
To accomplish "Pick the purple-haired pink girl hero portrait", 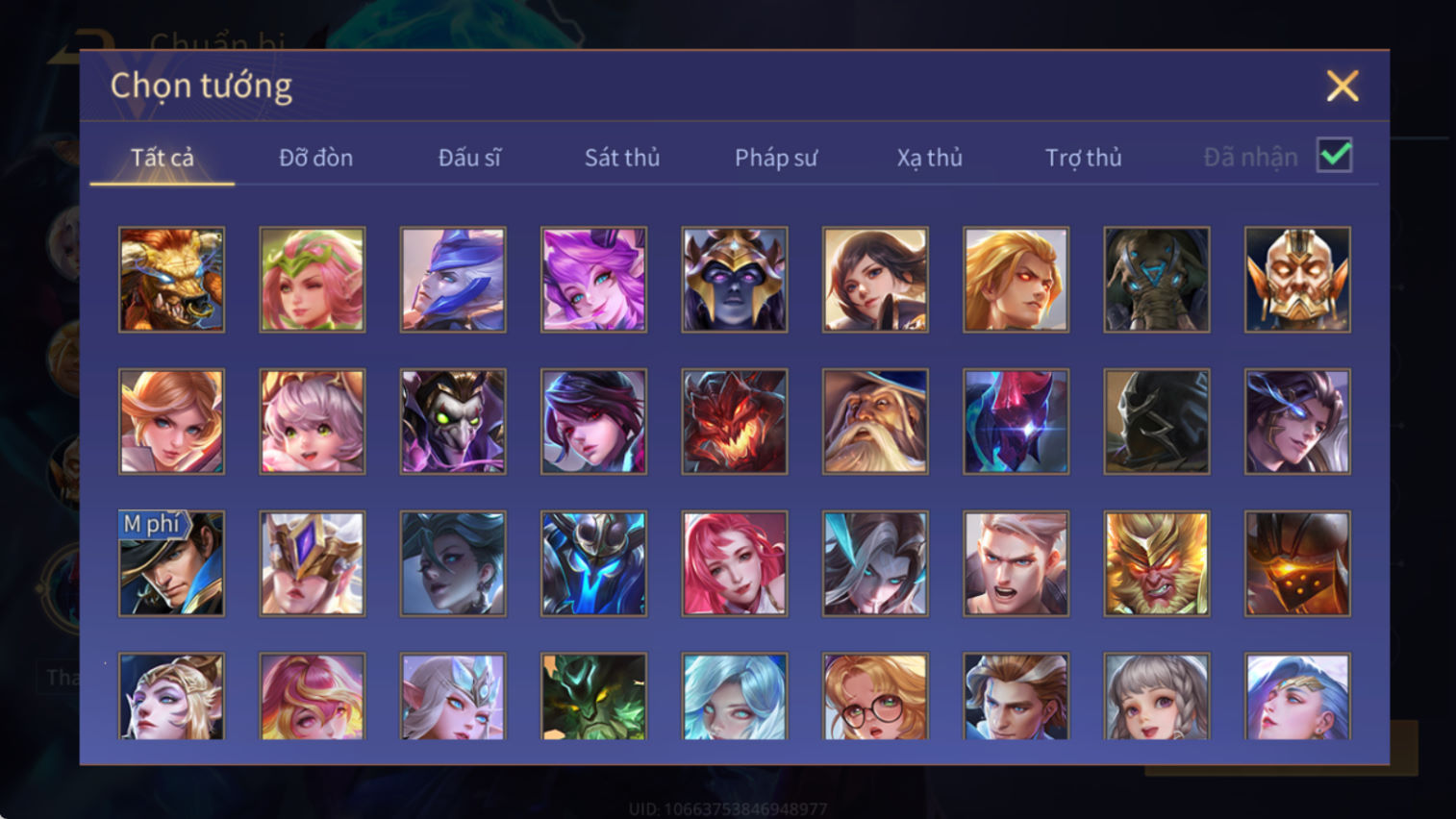I will point(593,280).
